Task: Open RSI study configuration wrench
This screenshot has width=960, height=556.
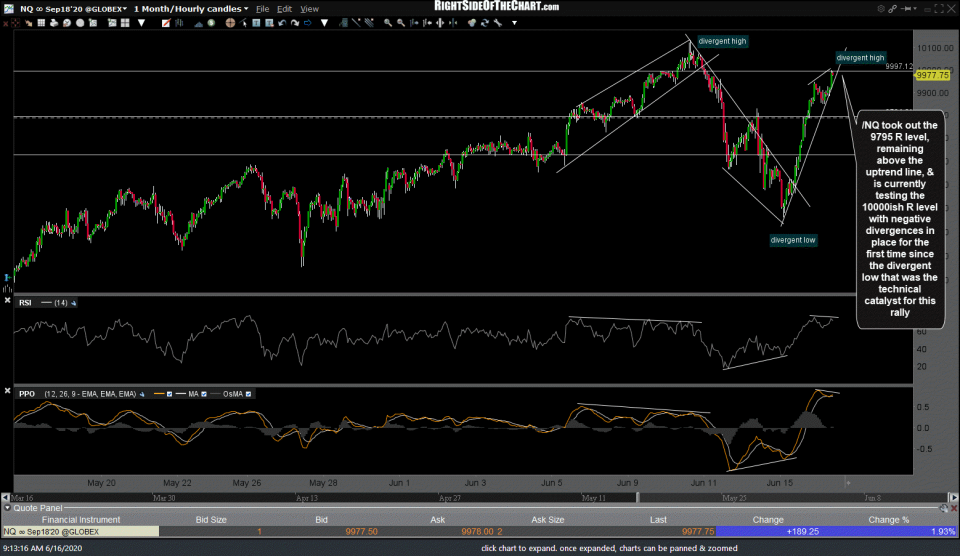Action: tap(73, 303)
